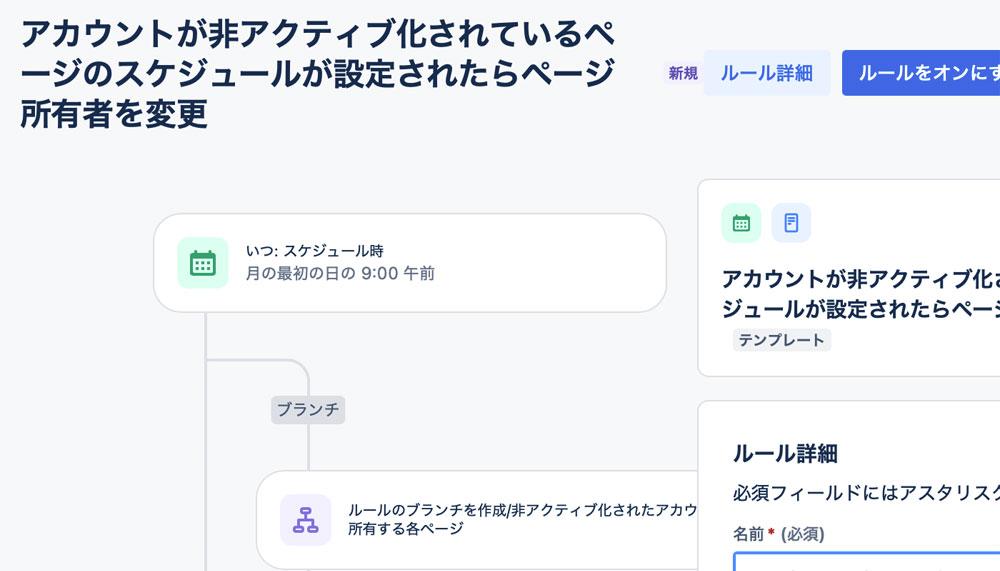This screenshot has width=1000, height=571.
Task: Click the ルールをオンにする button
Action: [x=921, y=73]
